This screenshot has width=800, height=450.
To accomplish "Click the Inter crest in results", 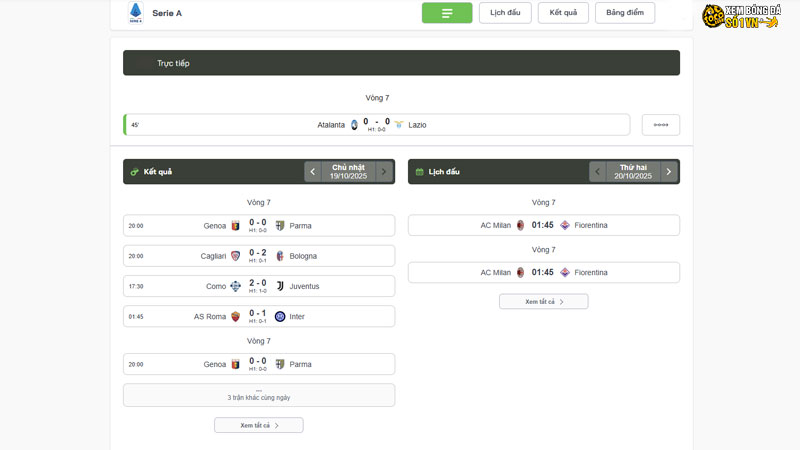I will coord(280,316).
